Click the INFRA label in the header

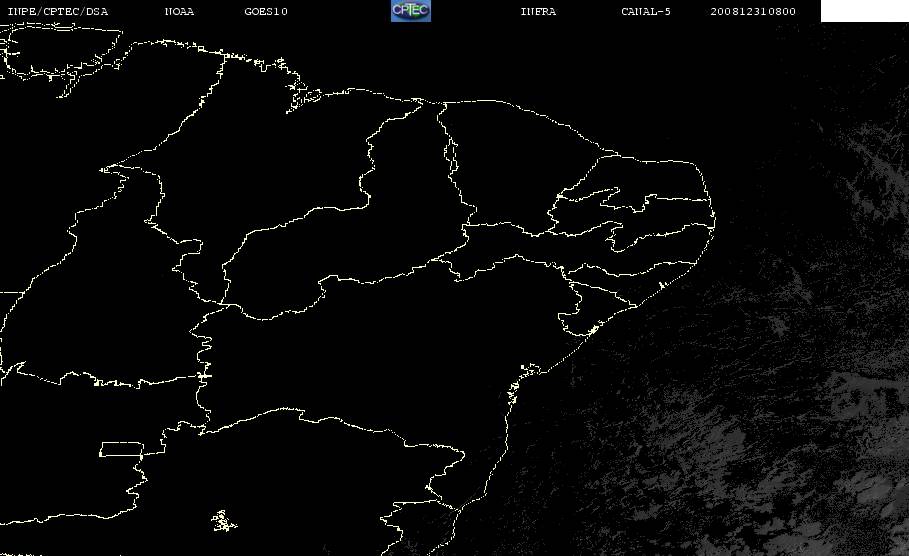click(538, 12)
